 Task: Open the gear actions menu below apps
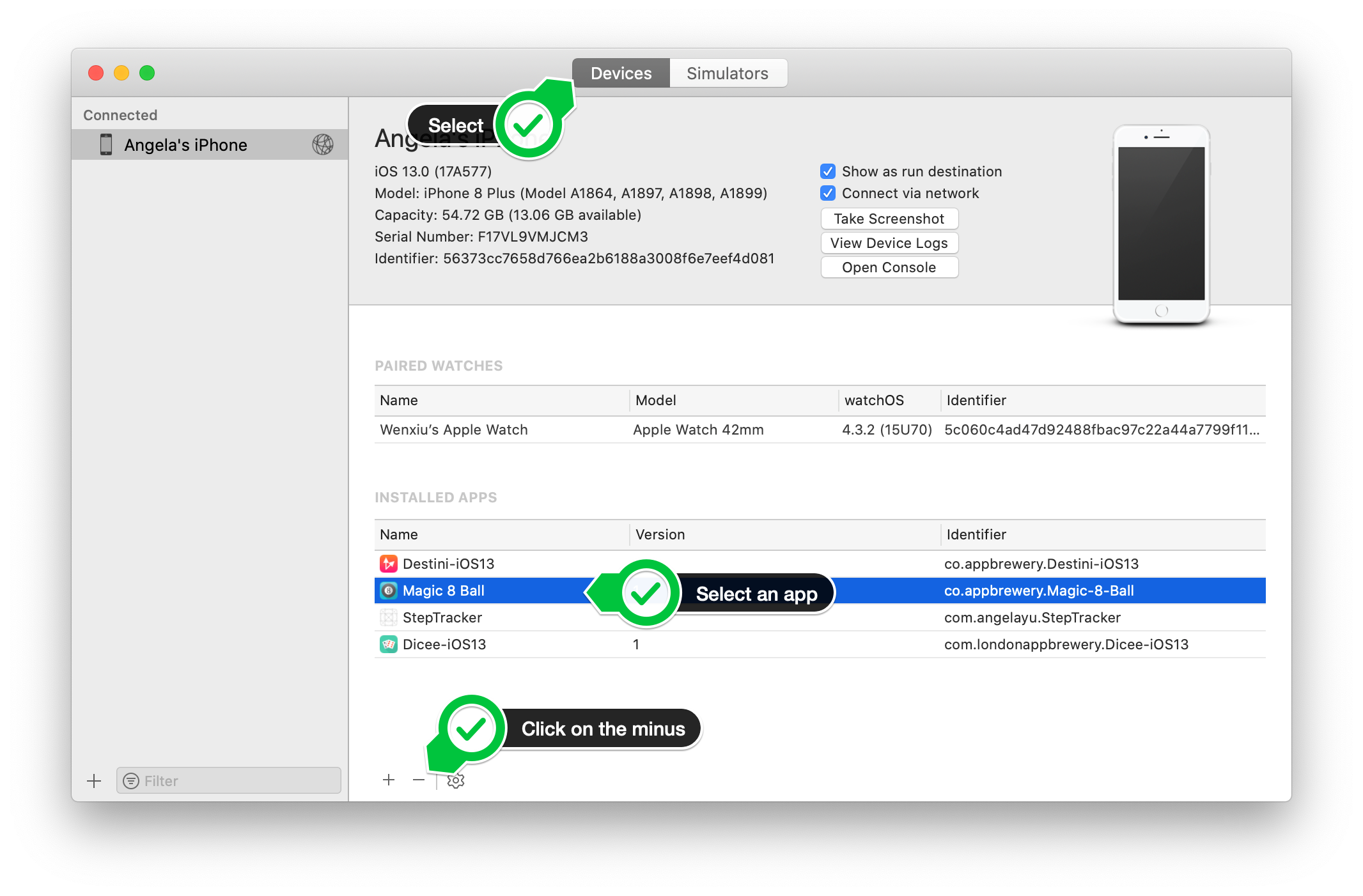455,780
